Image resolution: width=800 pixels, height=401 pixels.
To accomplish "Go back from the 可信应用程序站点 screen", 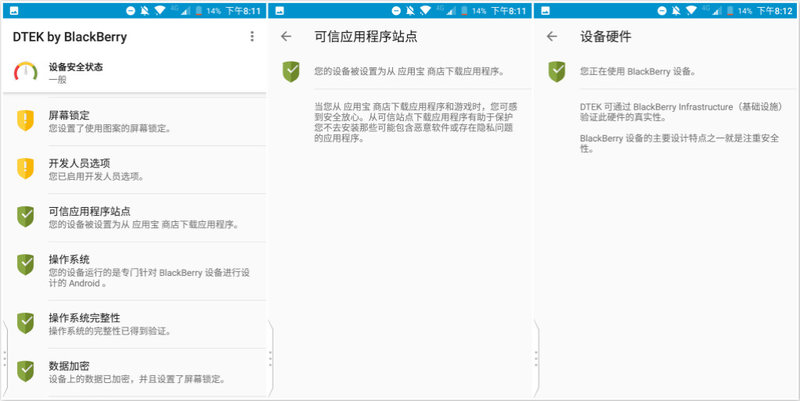I will (x=286, y=36).
